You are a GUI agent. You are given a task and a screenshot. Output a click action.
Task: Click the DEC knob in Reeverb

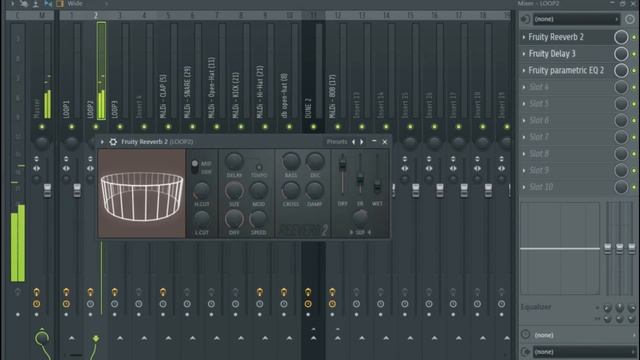(315, 161)
